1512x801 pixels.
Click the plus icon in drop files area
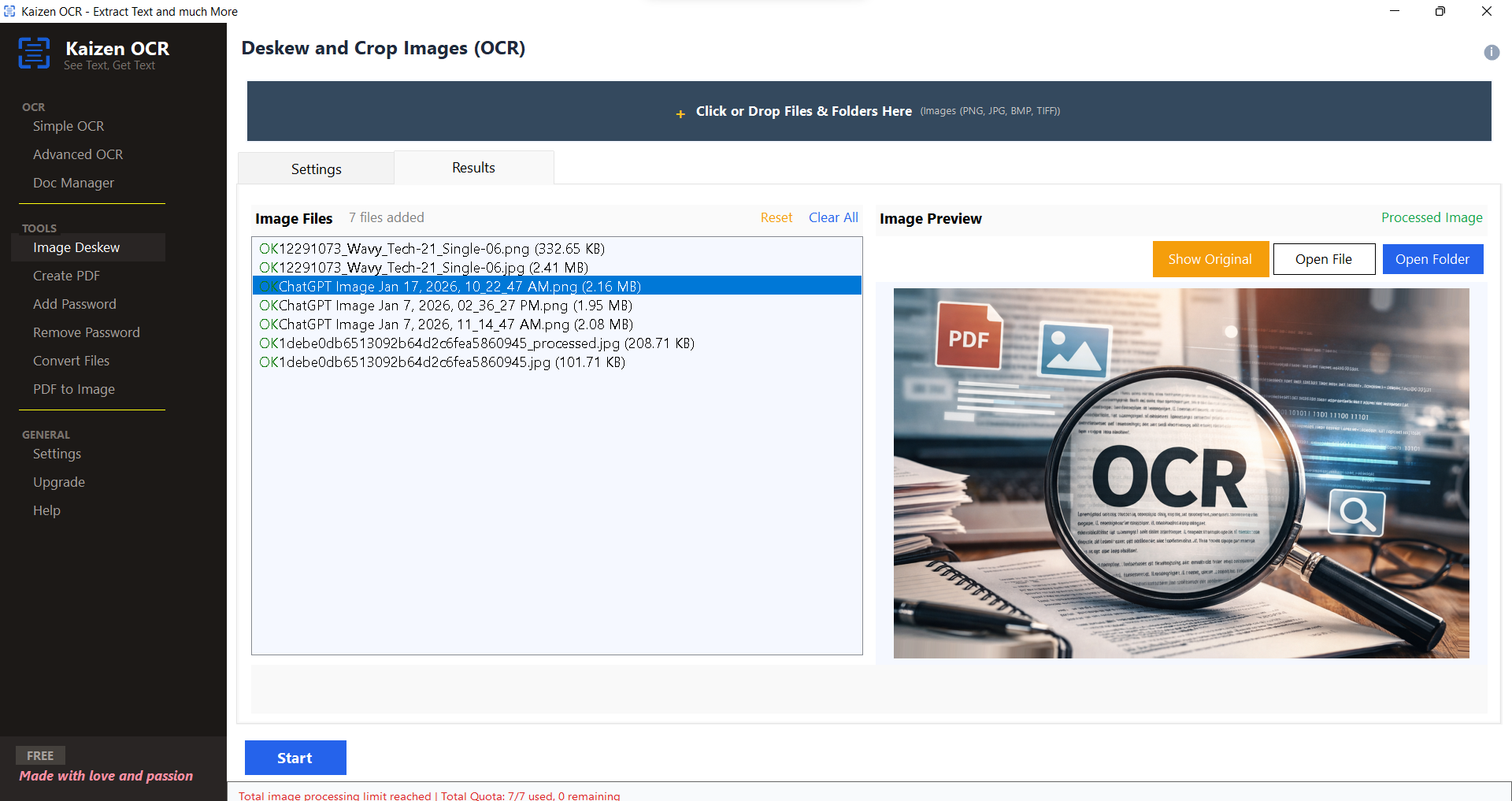pos(680,113)
